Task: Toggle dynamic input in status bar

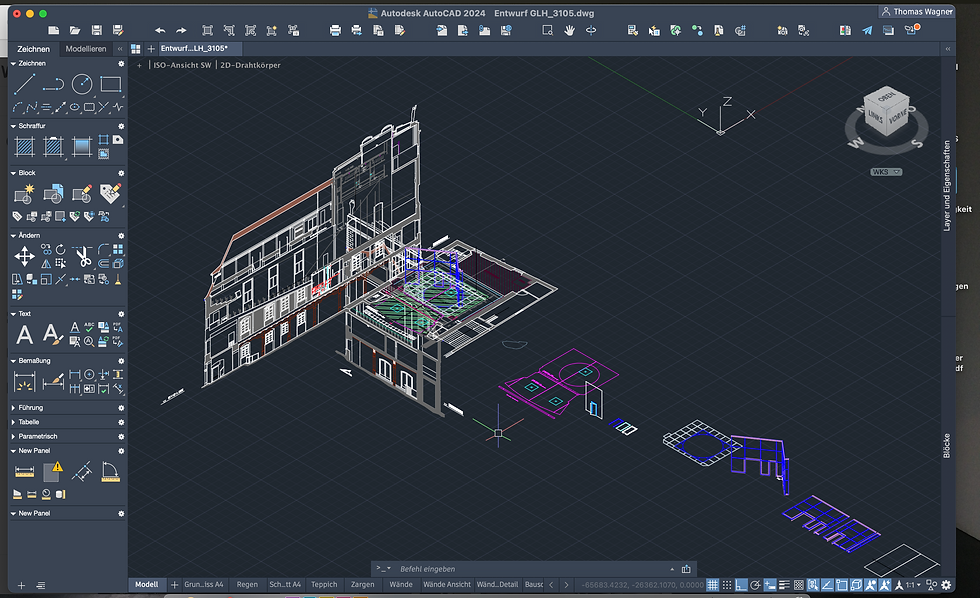Action: [770, 585]
